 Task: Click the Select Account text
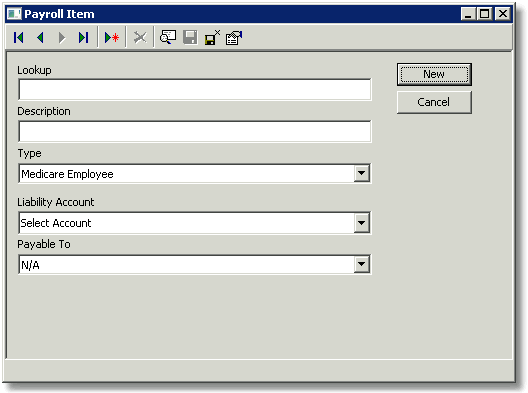(x=56, y=223)
